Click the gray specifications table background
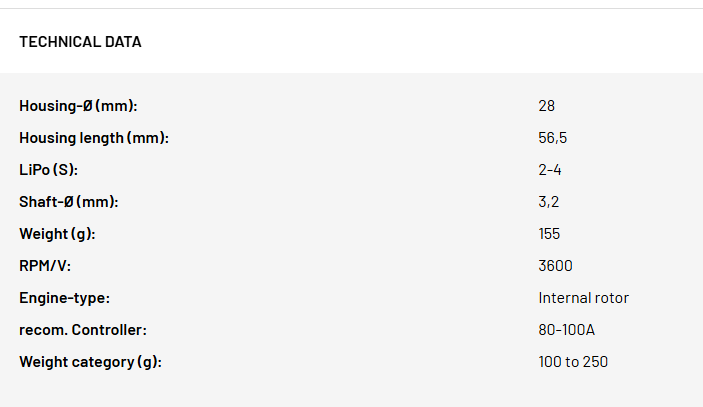This screenshot has width=703, height=407. coord(352,240)
